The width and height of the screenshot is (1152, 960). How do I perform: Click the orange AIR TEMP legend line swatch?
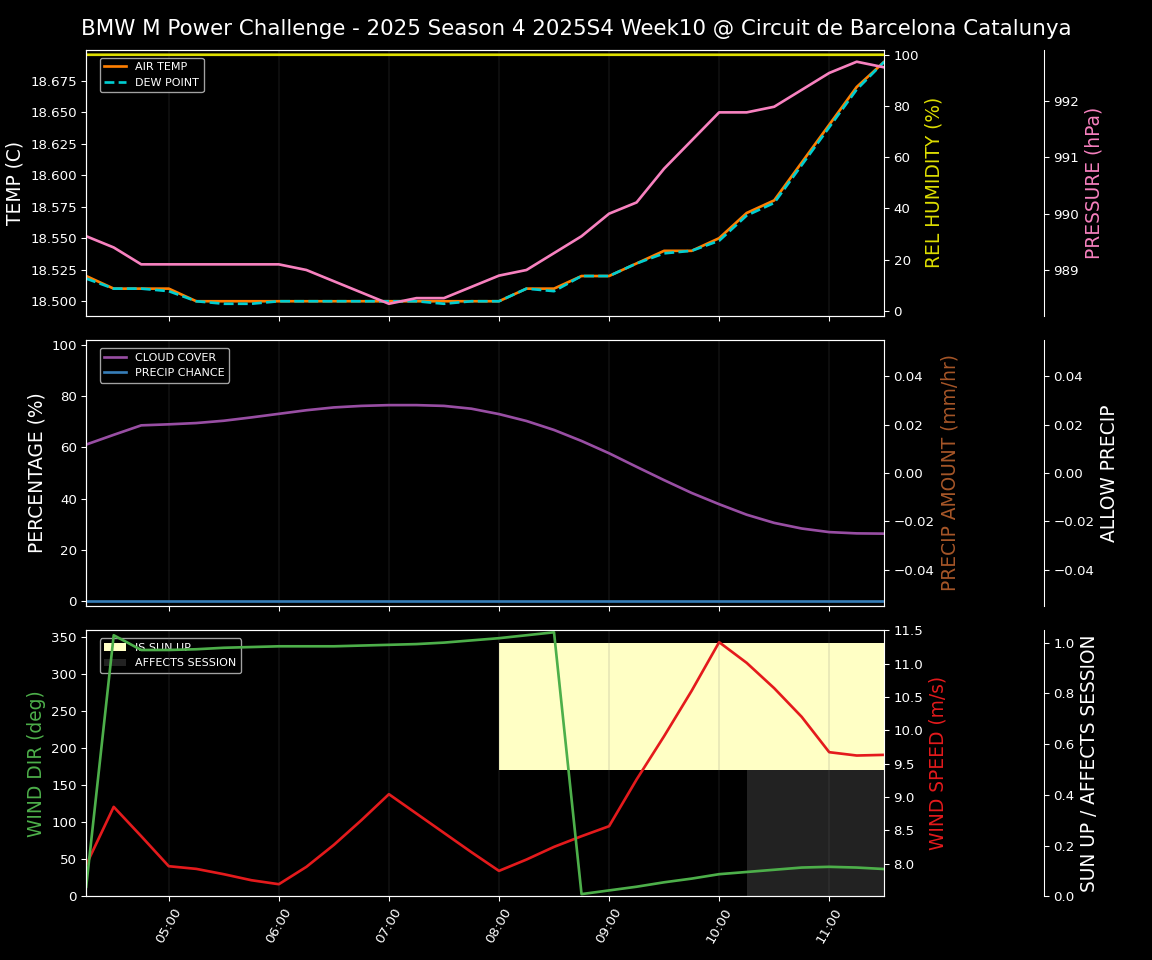(116, 67)
